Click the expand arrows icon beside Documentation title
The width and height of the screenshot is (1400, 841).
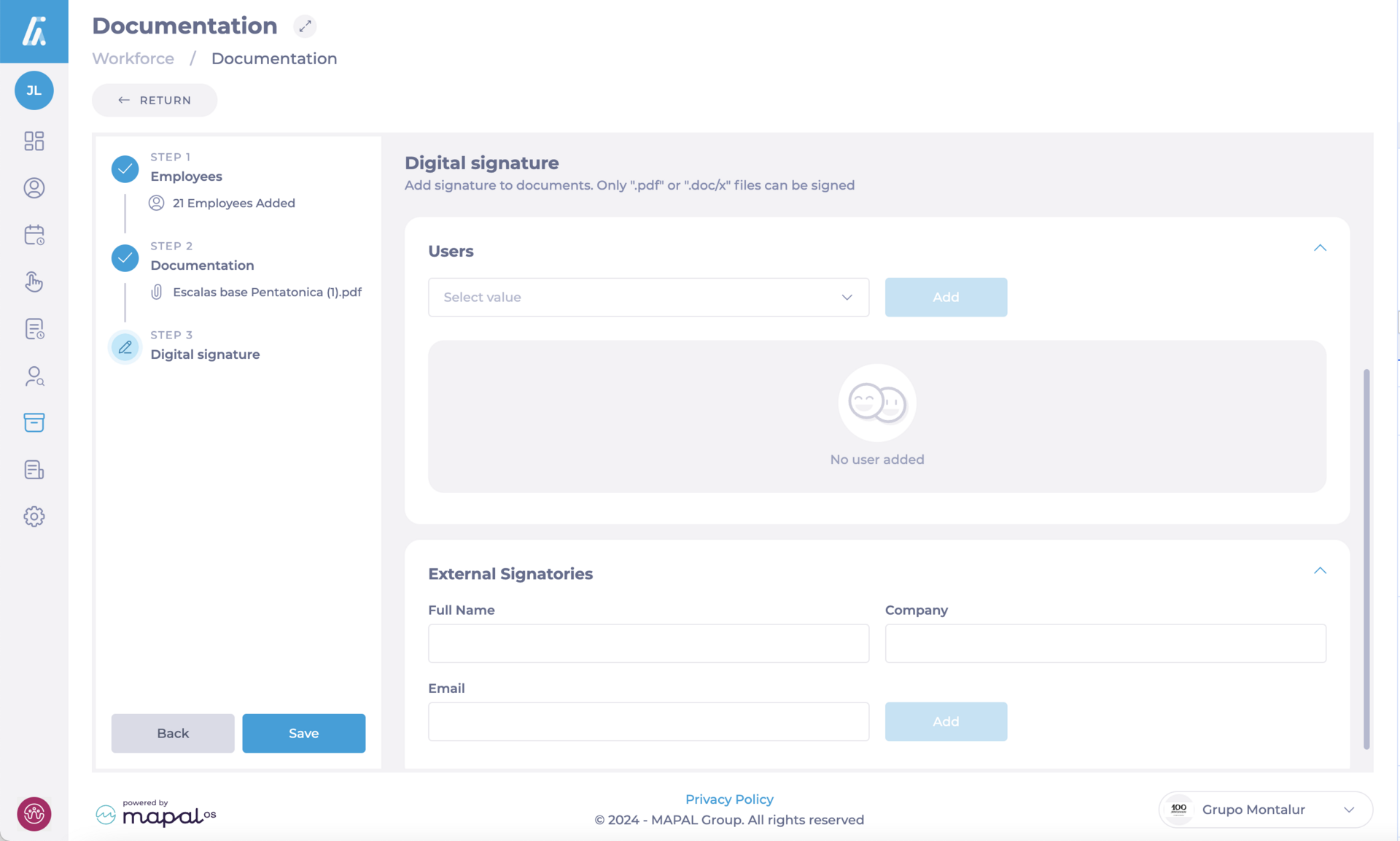305,26
